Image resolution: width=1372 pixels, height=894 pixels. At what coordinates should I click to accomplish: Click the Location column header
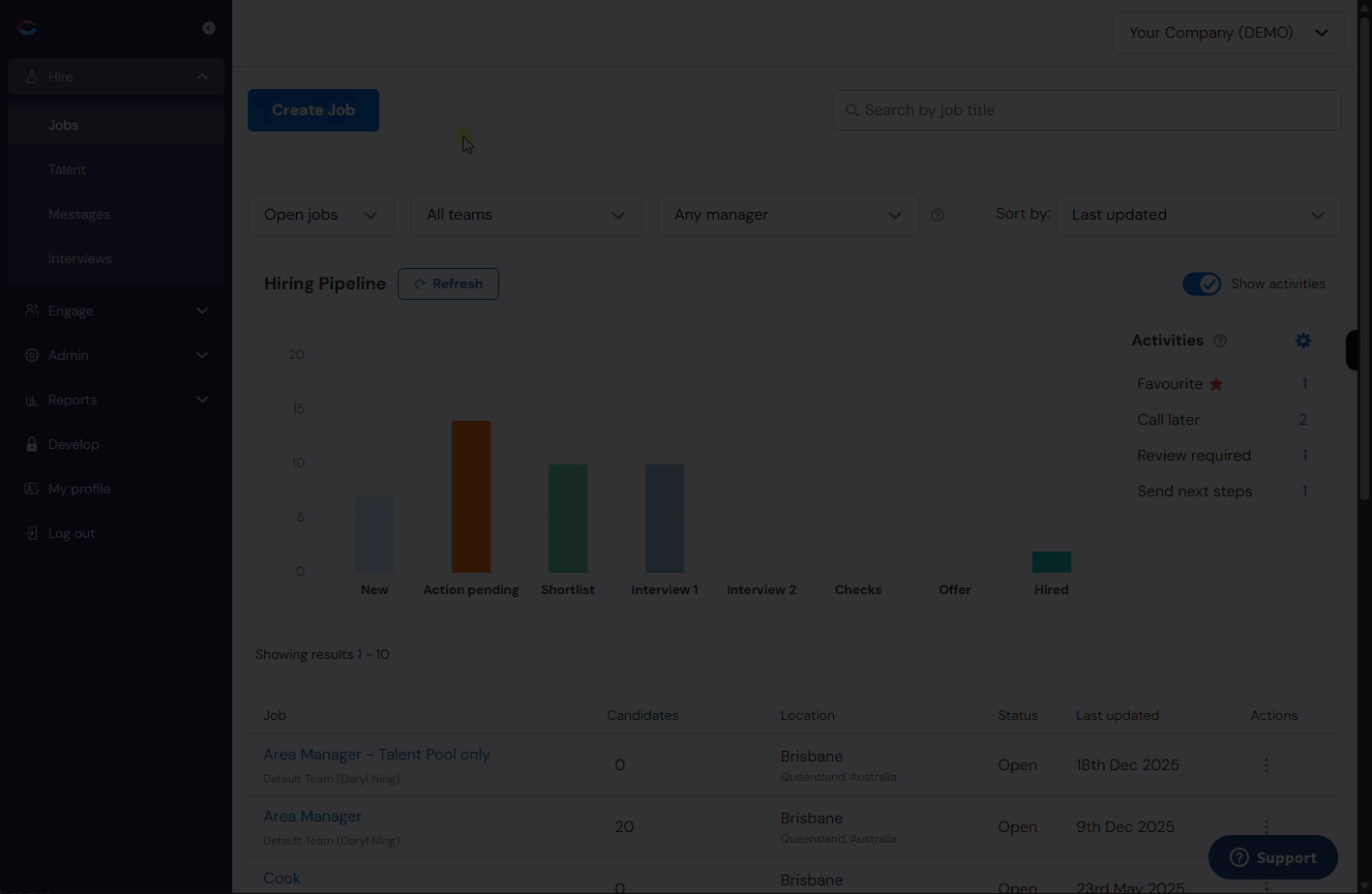[808, 716]
